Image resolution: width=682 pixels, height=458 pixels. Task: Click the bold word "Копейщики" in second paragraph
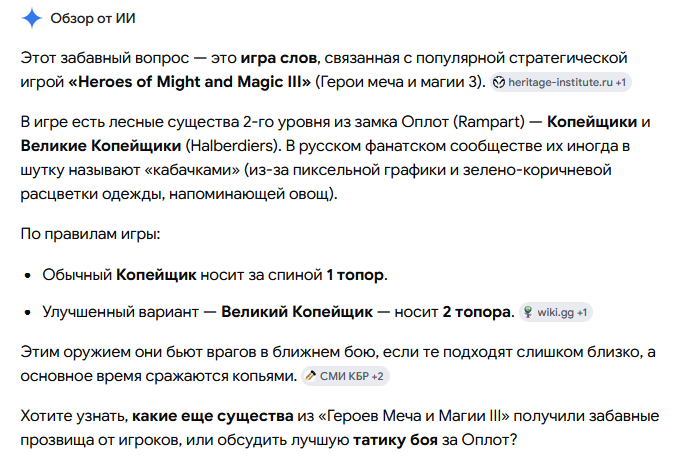[x=592, y=122]
